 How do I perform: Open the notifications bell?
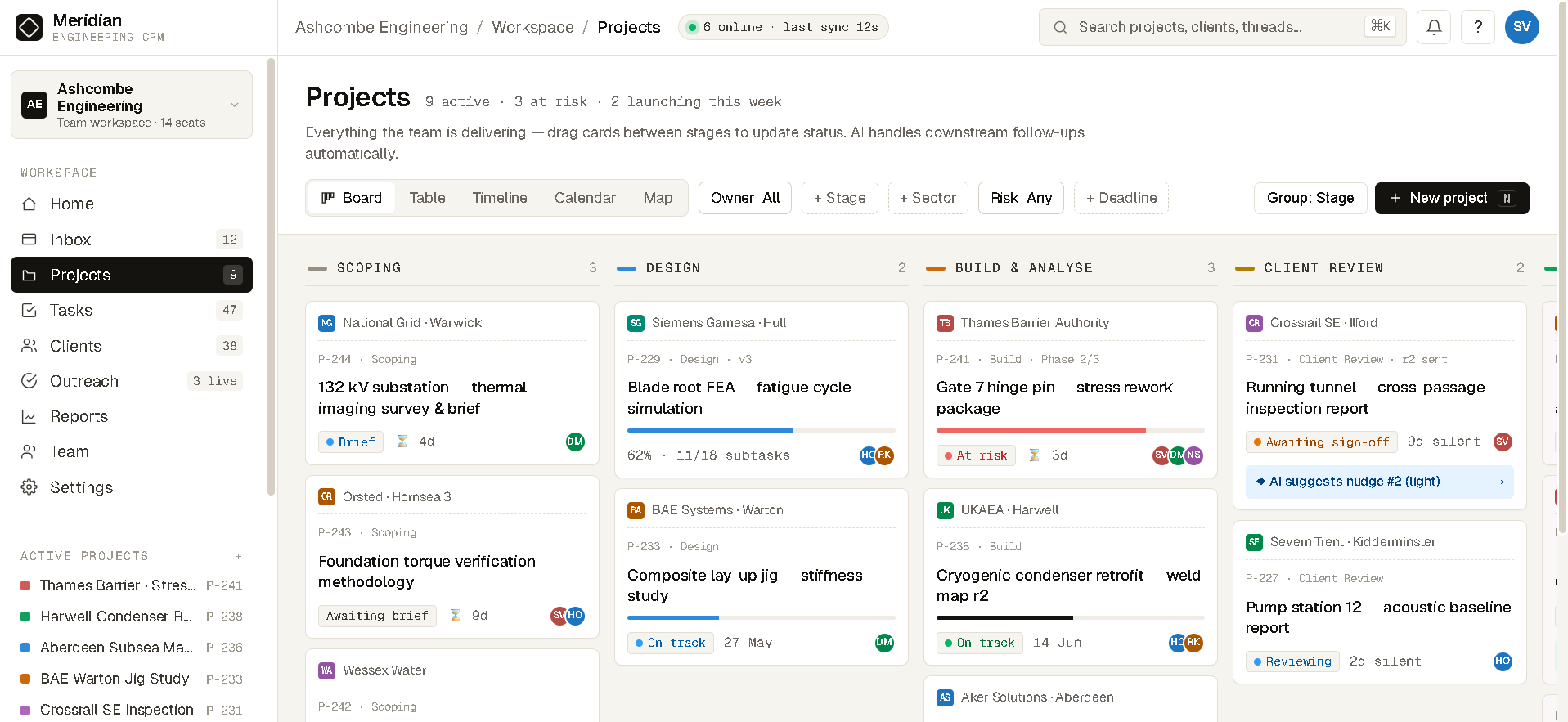point(1434,27)
